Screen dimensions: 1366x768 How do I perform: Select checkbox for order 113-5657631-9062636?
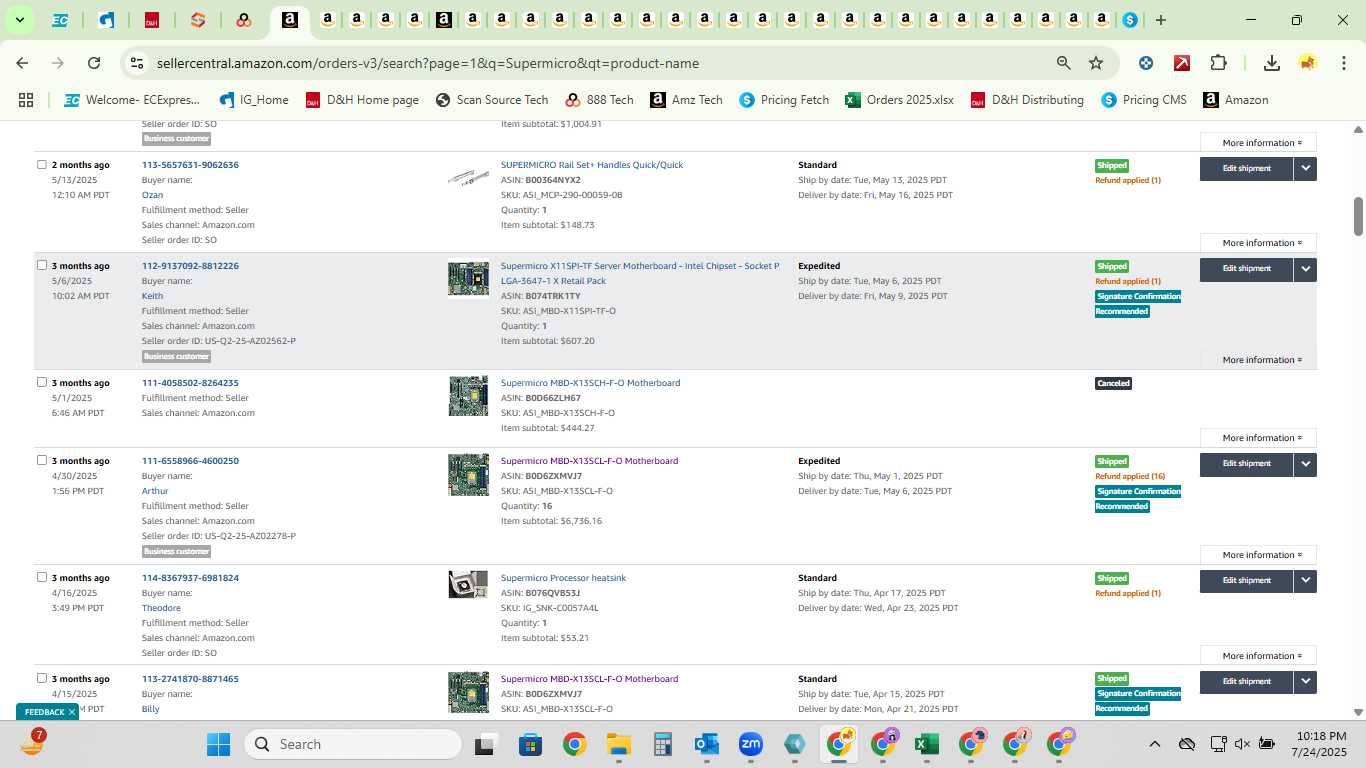[x=42, y=165]
